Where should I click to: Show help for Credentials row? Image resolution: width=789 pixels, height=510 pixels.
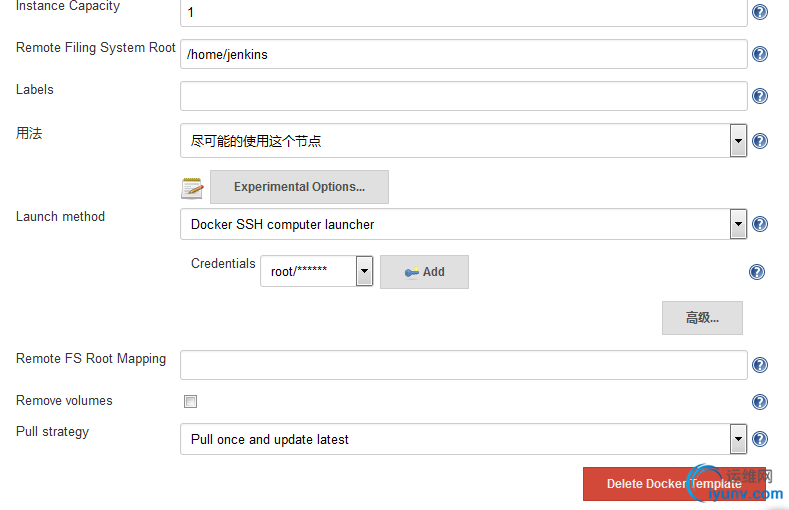pos(757,272)
